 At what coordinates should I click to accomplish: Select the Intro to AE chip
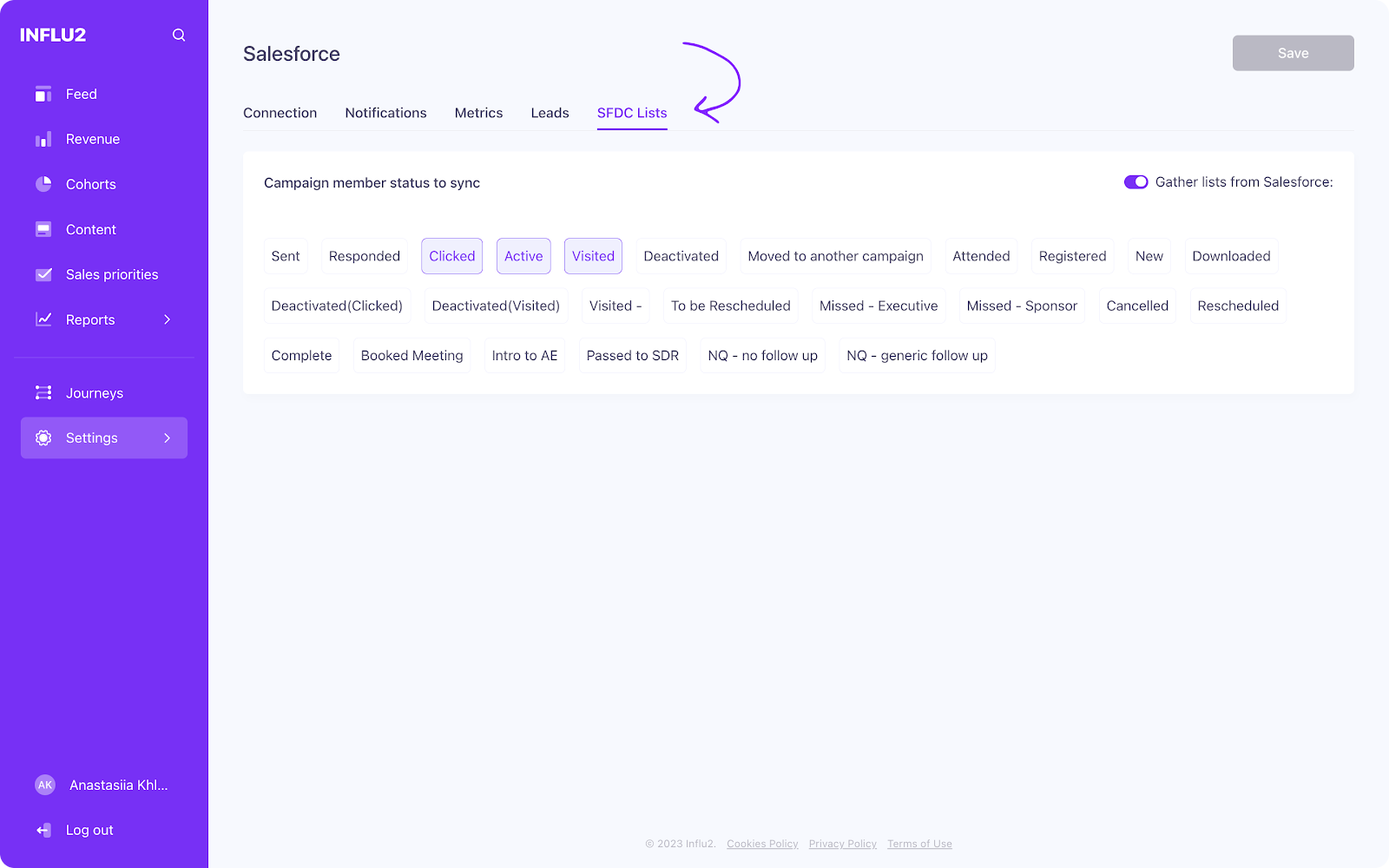(x=524, y=355)
